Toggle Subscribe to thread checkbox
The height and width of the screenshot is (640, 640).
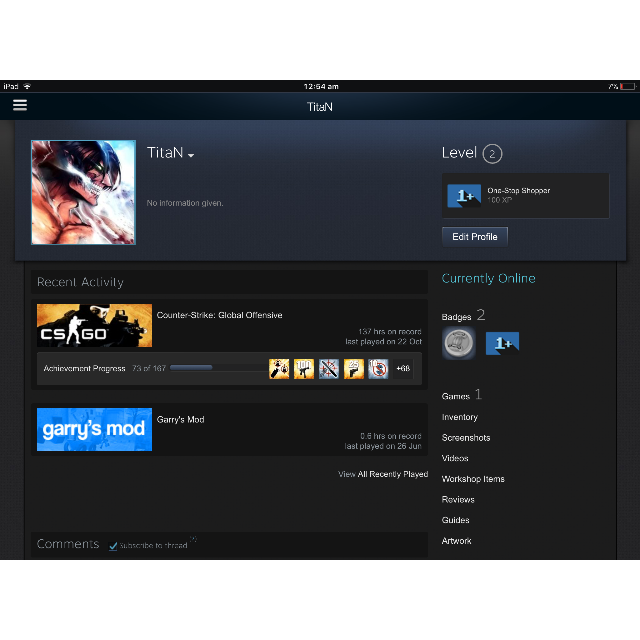(113, 546)
